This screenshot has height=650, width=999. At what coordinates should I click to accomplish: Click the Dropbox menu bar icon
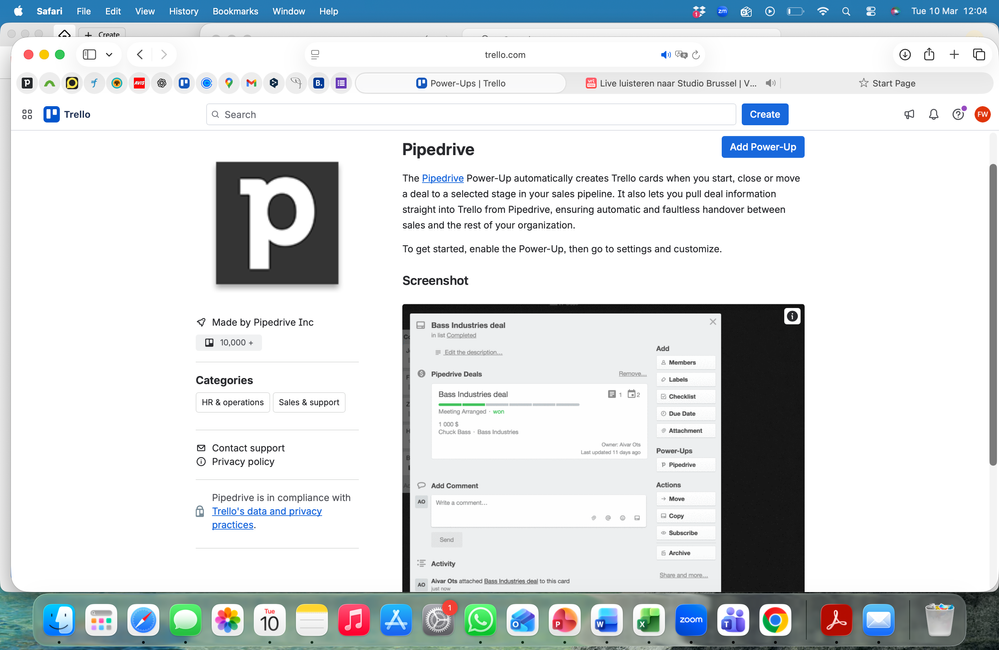pos(698,11)
